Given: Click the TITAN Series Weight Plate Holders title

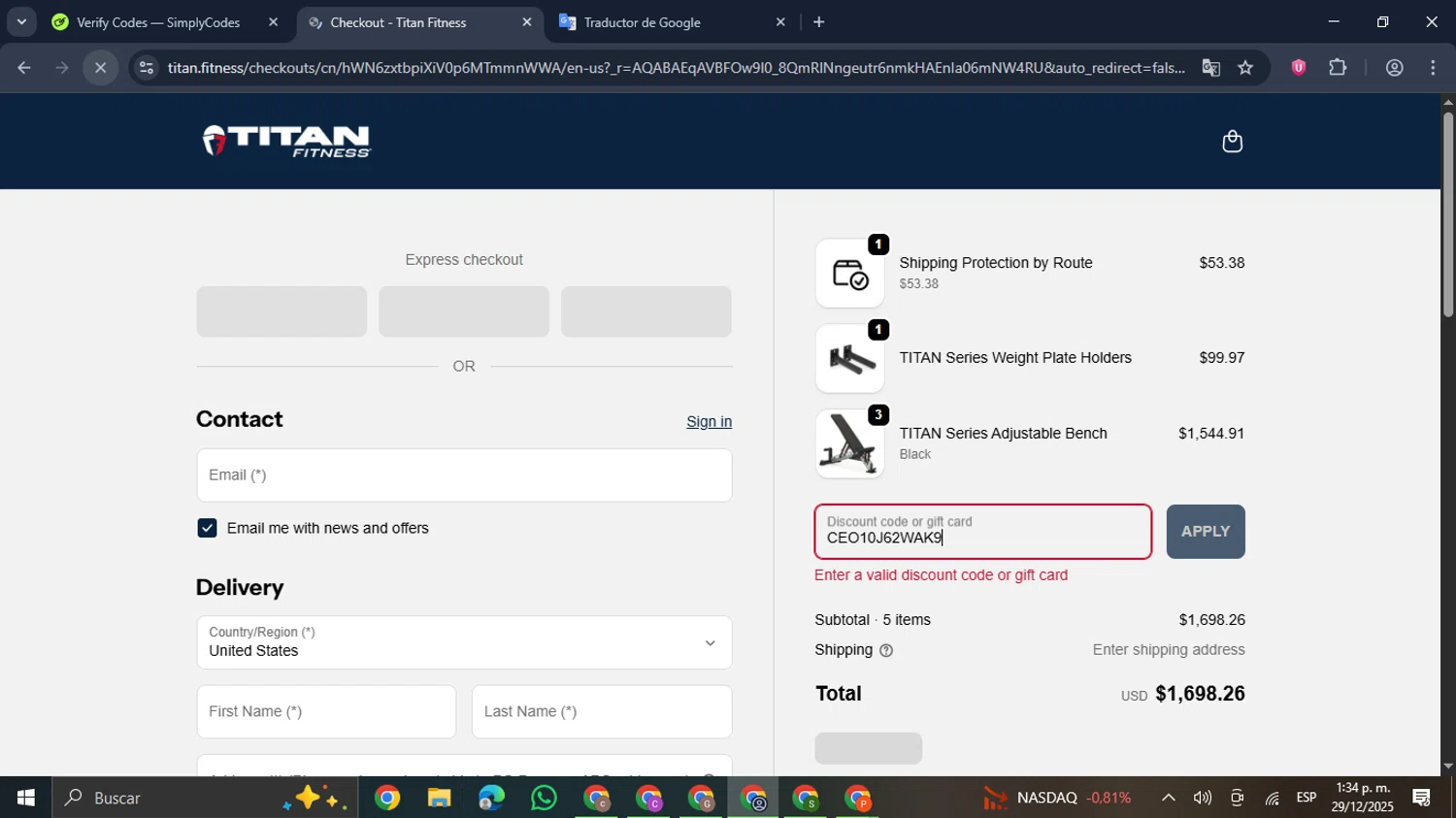Looking at the screenshot, I should click(1015, 358).
